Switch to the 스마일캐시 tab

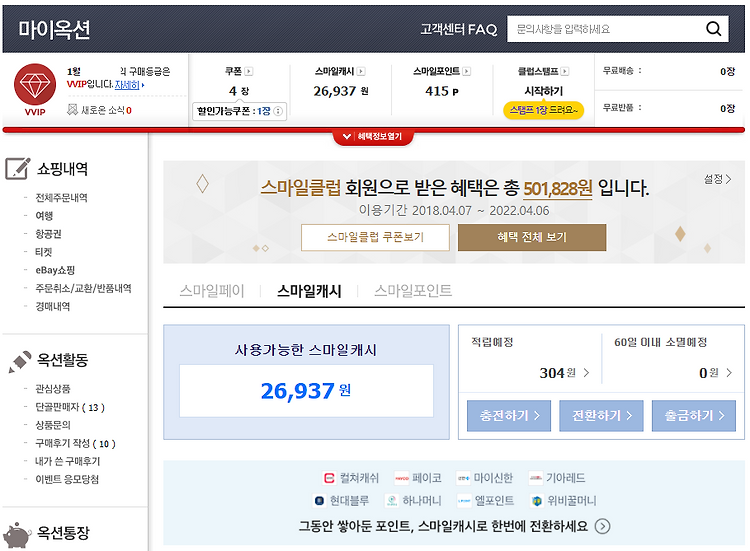tap(309, 290)
